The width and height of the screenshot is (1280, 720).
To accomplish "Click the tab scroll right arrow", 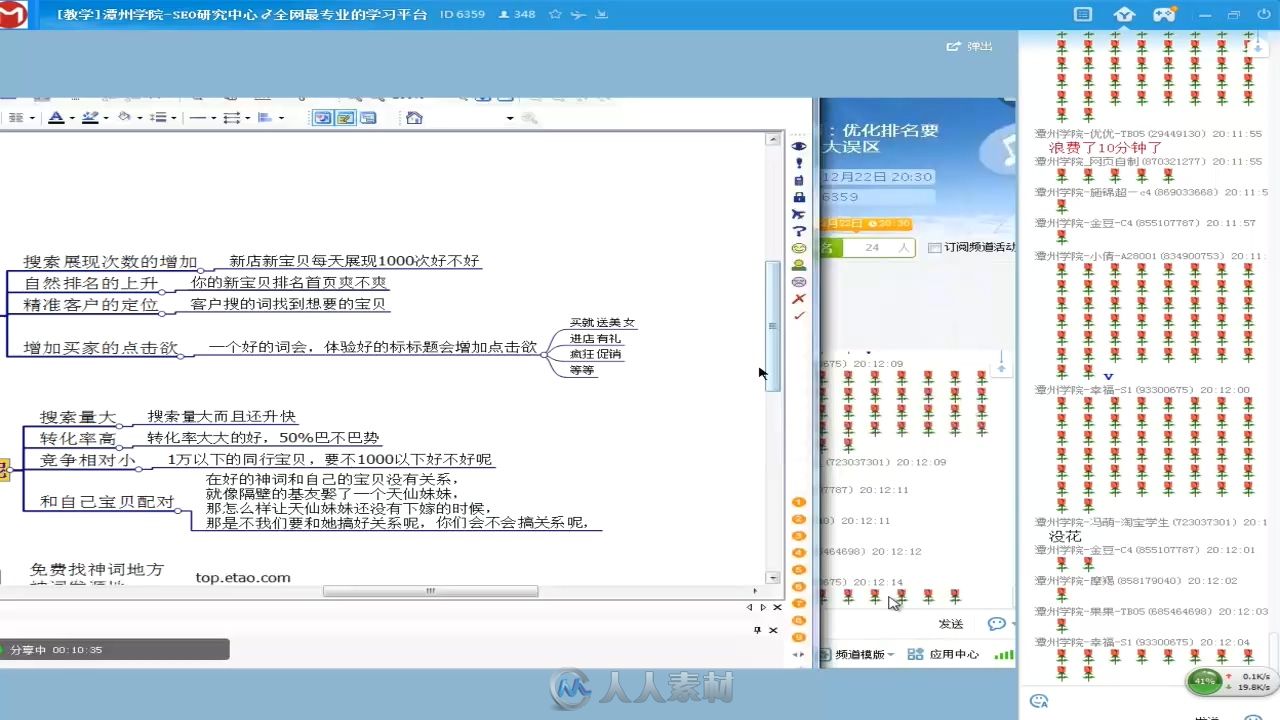I will coord(763,607).
